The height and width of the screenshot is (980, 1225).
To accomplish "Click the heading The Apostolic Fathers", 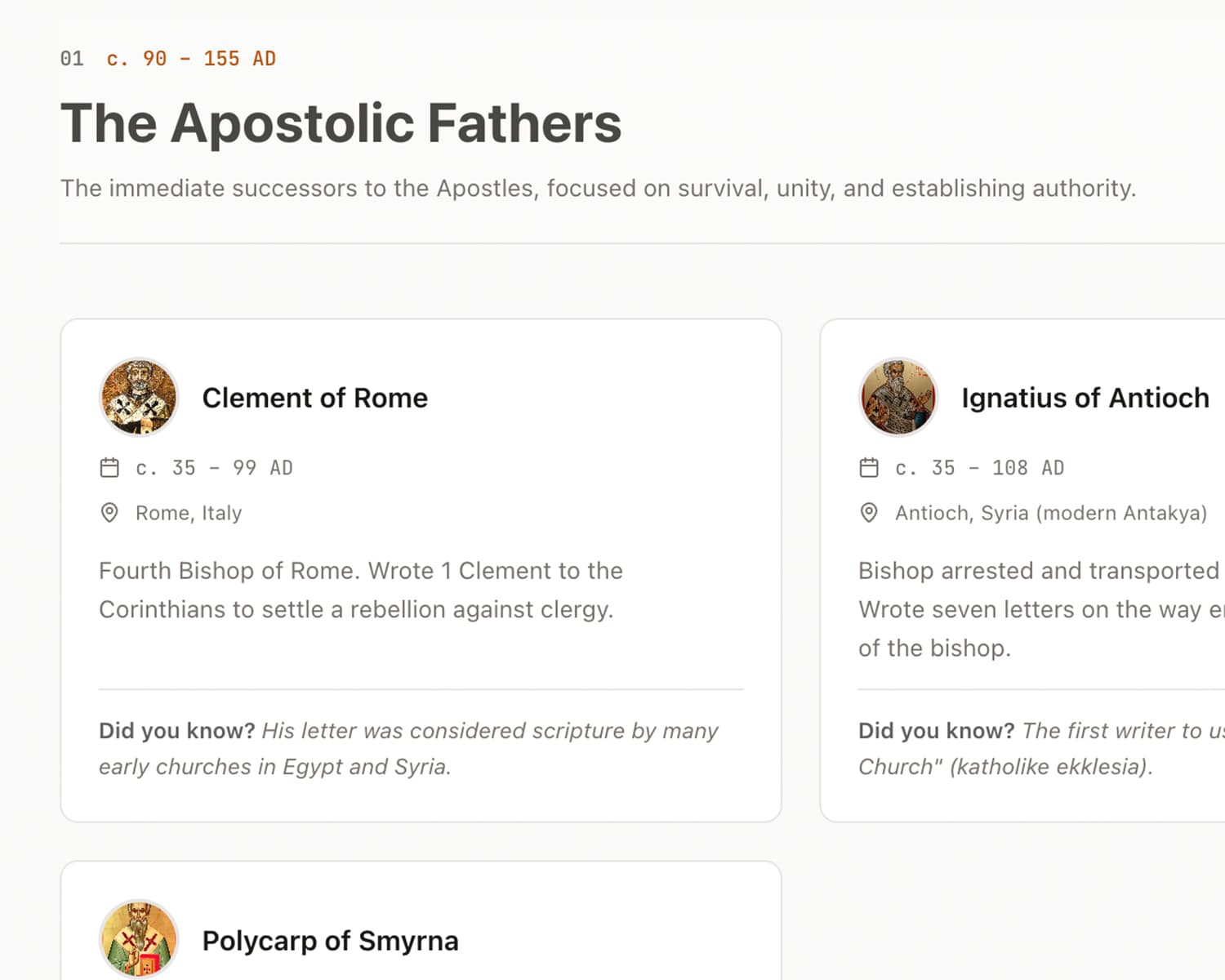I will click(341, 122).
